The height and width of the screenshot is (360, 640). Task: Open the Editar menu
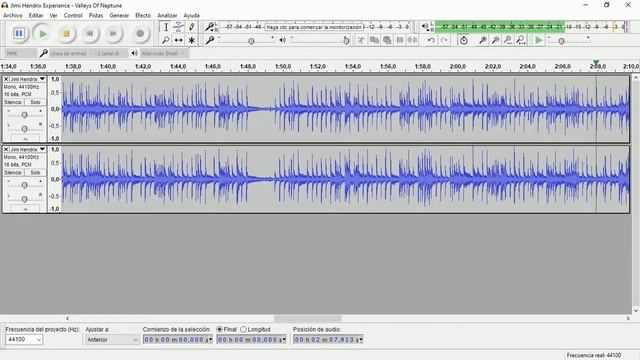(x=36, y=15)
